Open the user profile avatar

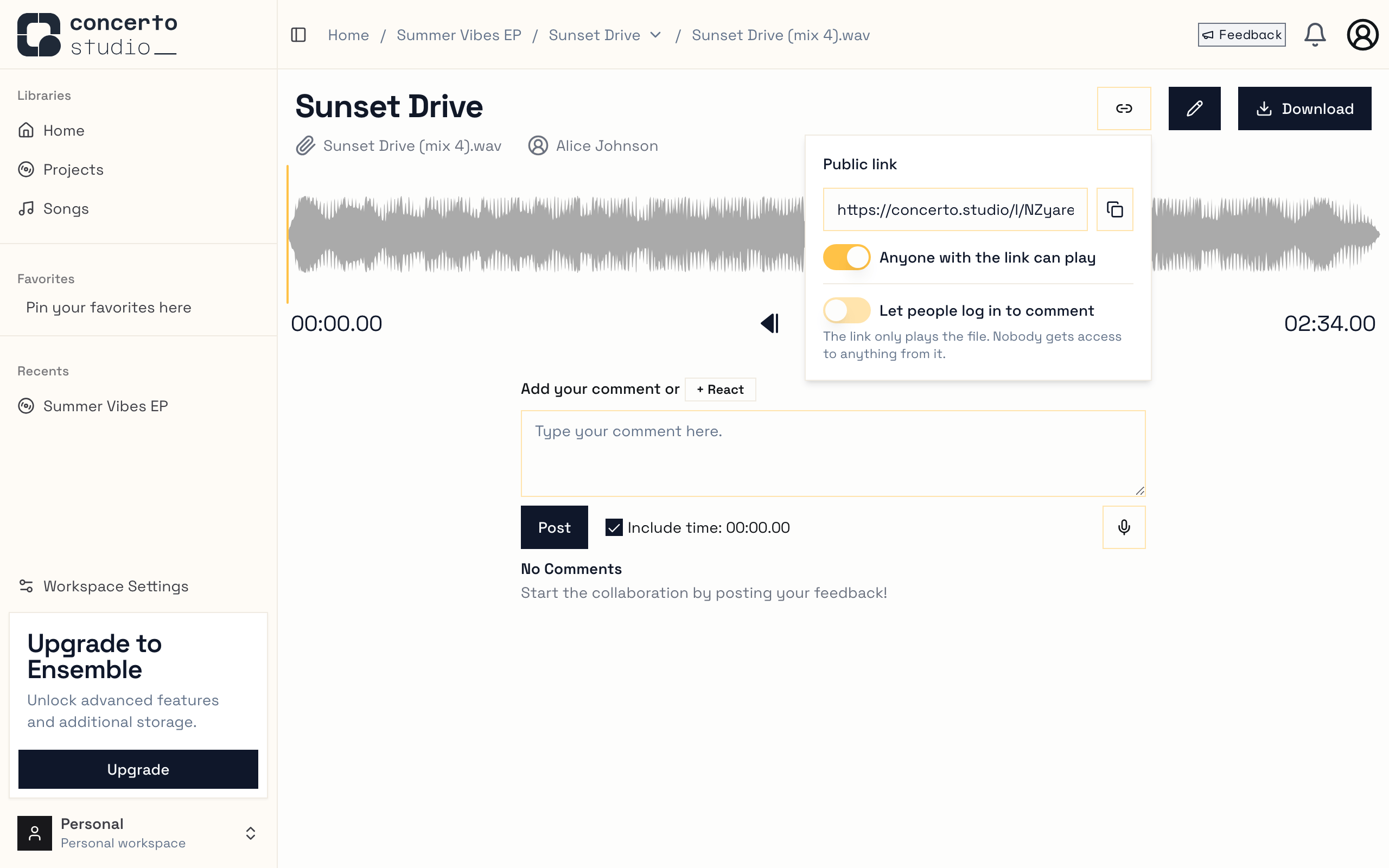coord(1362,35)
